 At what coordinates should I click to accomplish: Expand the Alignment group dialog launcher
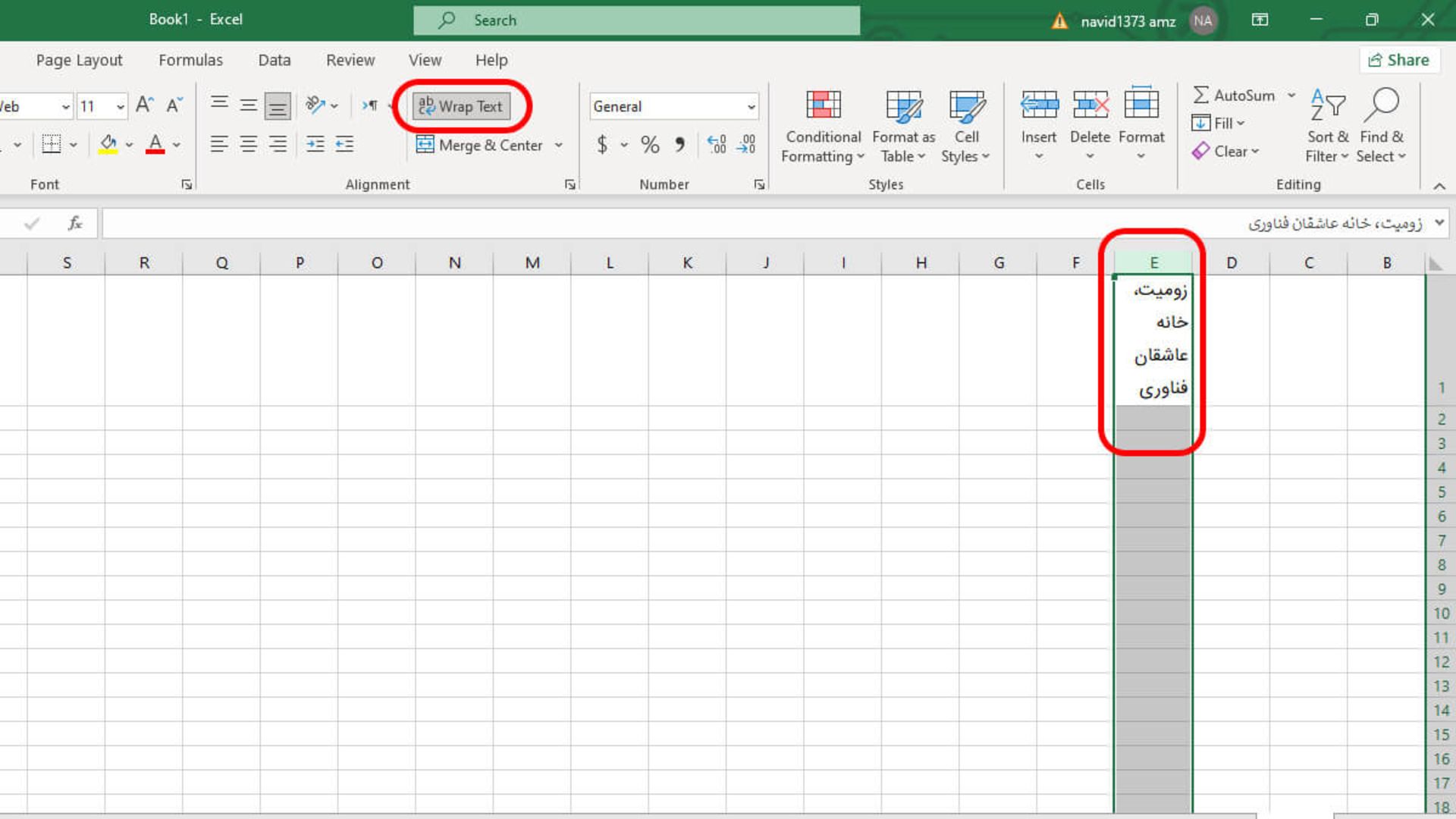click(570, 184)
